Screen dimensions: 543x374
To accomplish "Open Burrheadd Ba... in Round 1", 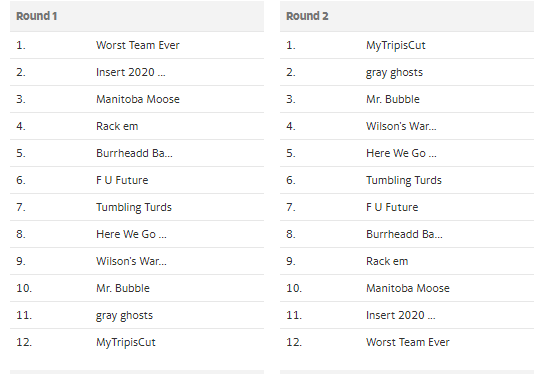I will pos(134,153).
